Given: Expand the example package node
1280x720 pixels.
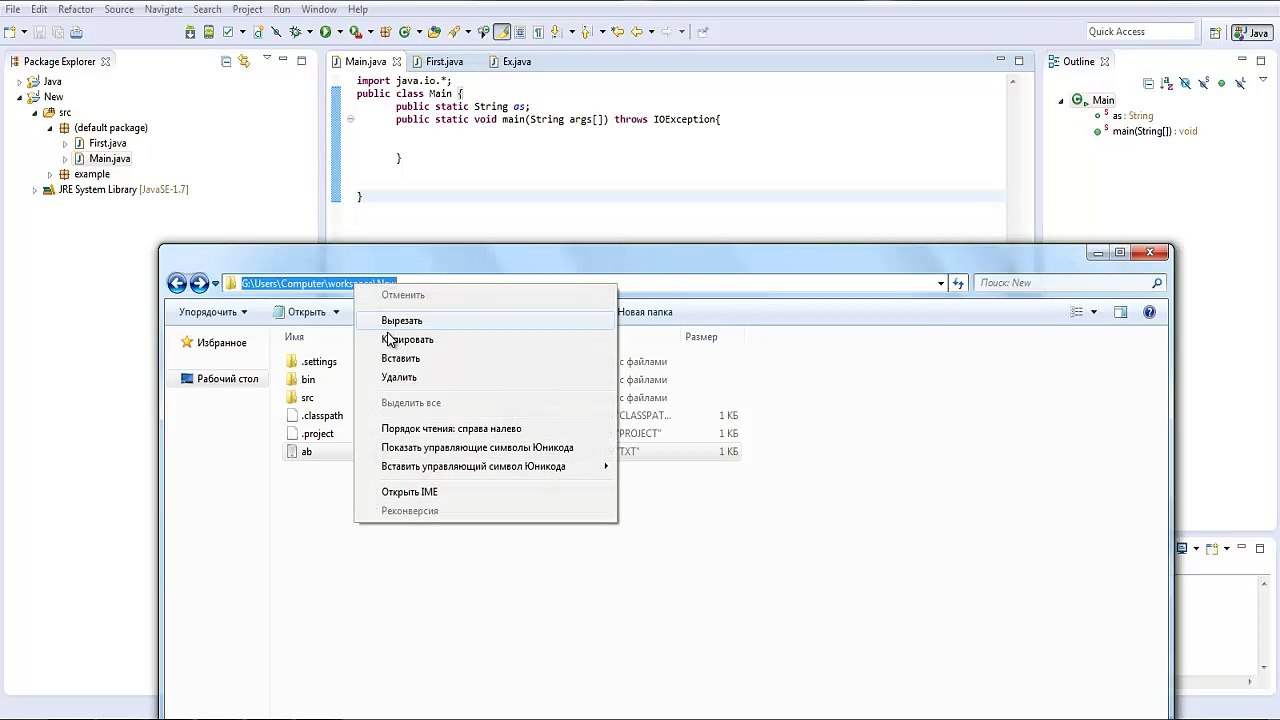Looking at the screenshot, I should [50, 174].
